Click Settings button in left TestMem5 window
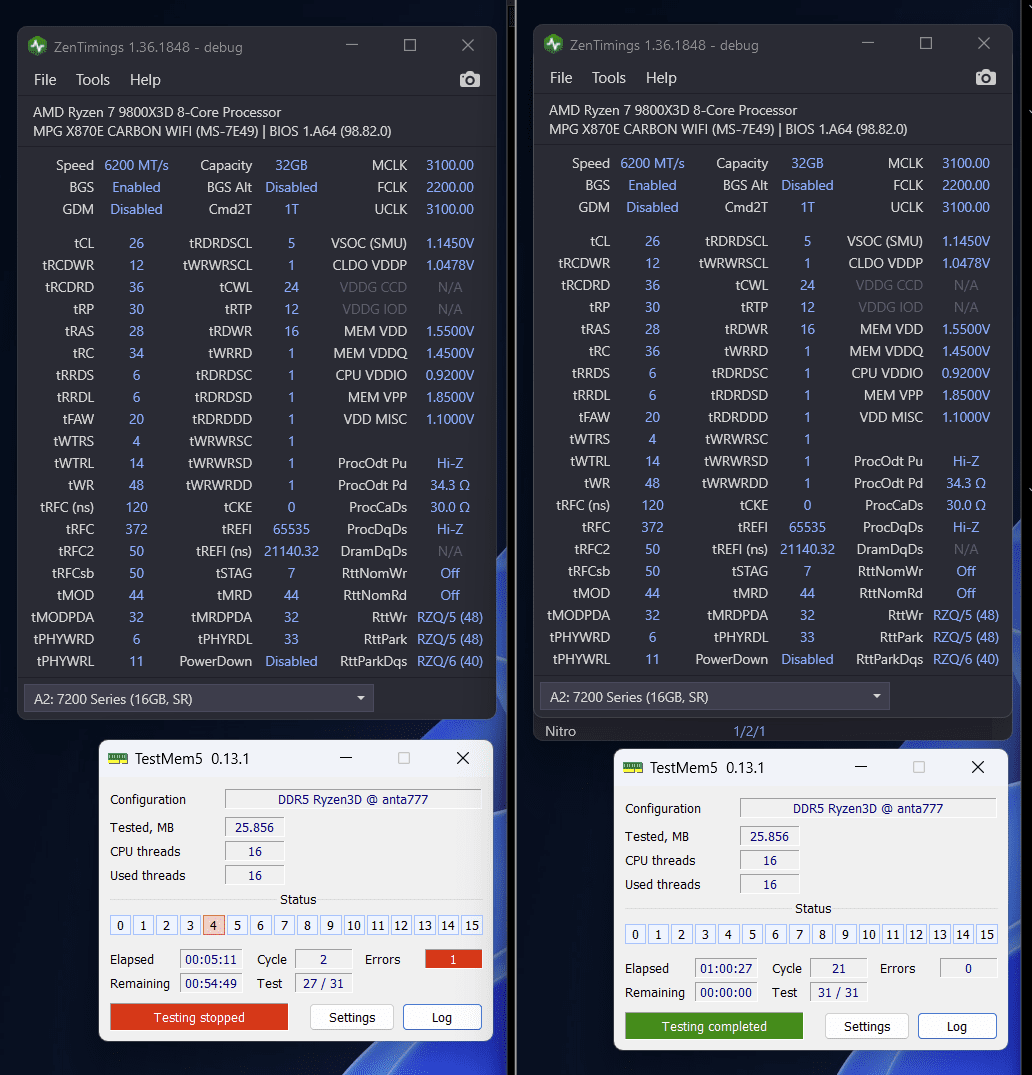1032x1075 pixels. (352, 1017)
